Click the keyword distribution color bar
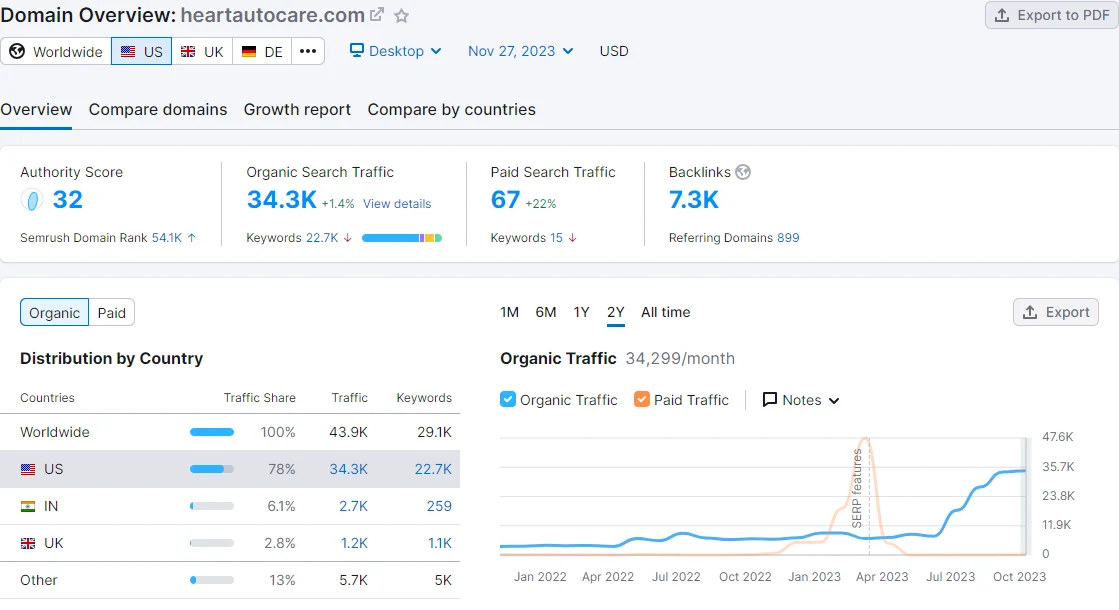This screenshot has height=610, width=1119. tap(402, 238)
